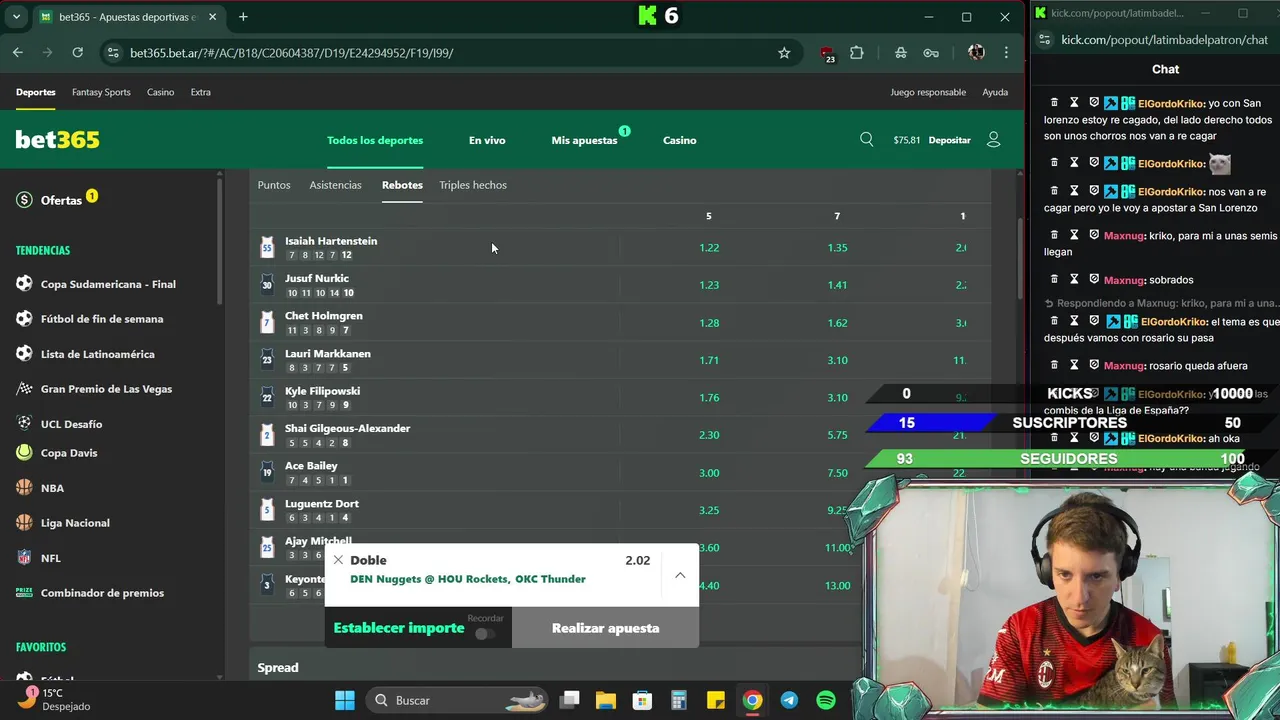The image size is (1280, 720).
Task: Open Telegram from the taskbar
Action: coord(789,700)
